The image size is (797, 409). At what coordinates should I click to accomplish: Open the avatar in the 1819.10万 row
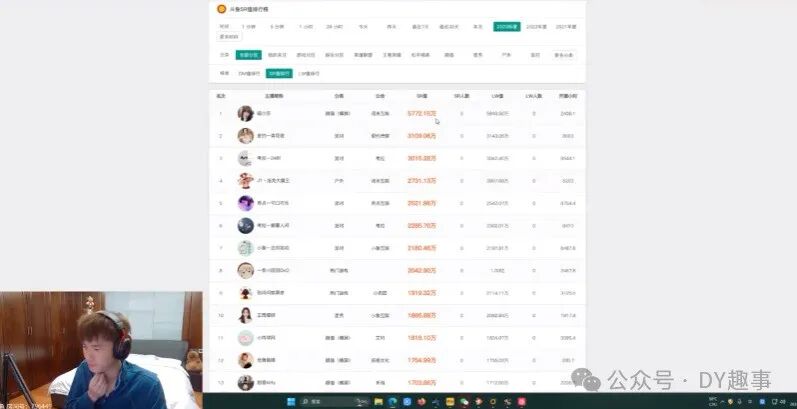pyautogui.click(x=246, y=337)
